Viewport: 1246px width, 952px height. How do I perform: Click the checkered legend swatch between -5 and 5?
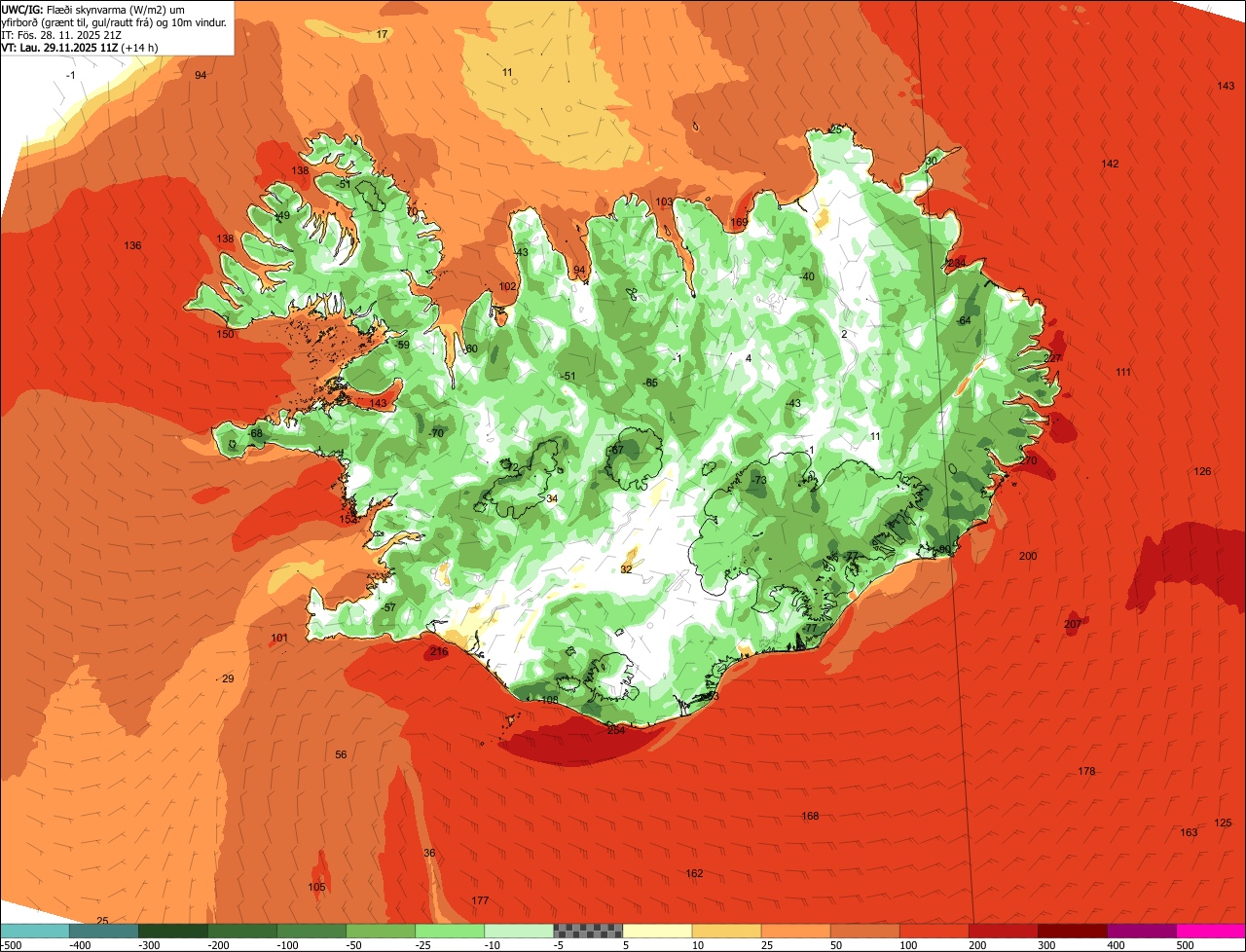click(x=588, y=930)
